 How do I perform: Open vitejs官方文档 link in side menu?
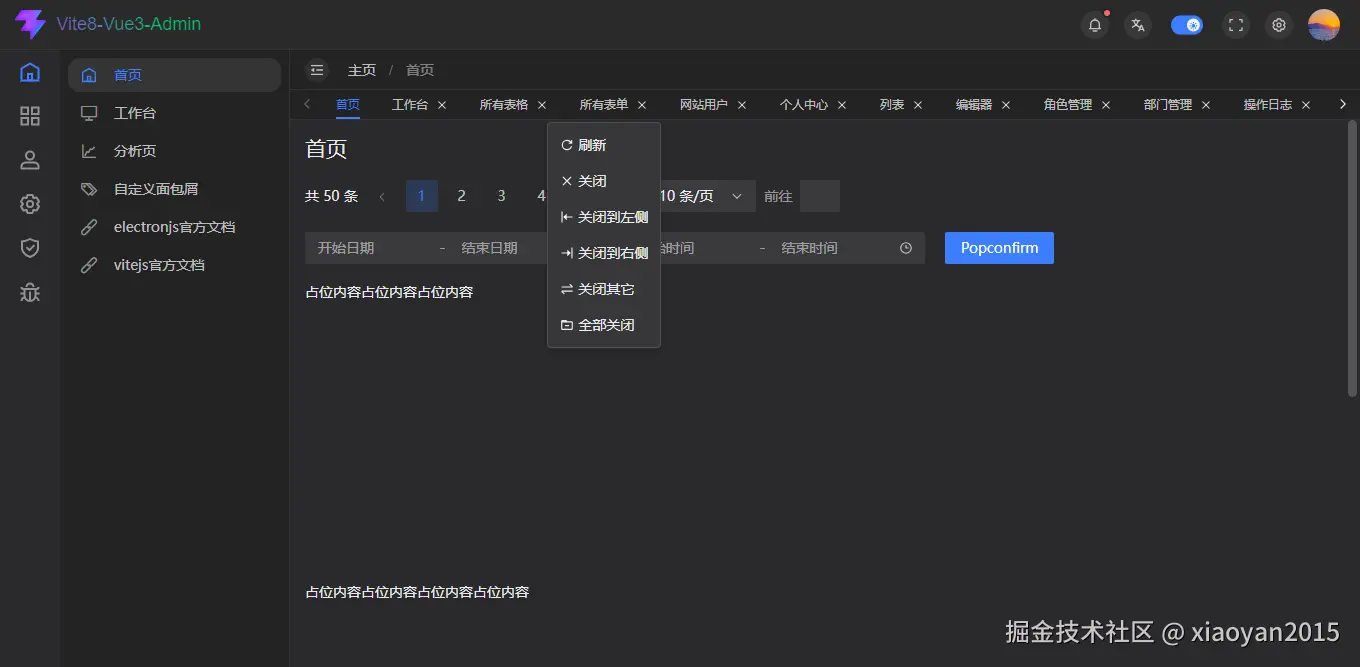pyautogui.click(x=174, y=265)
